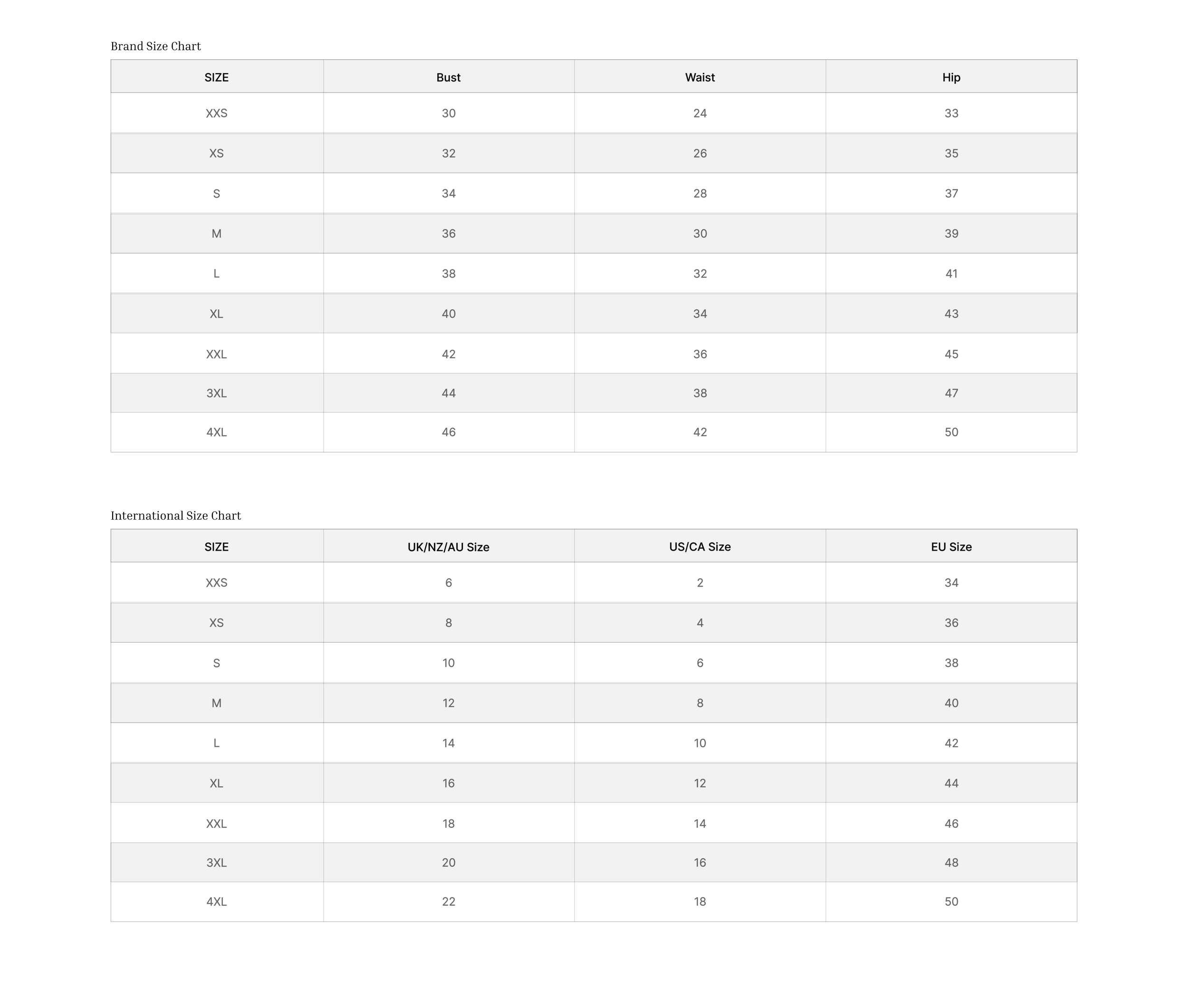The width and height of the screenshot is (1188, 1008).
Task: Select EU size 48 for 3XL
Action: (951, 862)
